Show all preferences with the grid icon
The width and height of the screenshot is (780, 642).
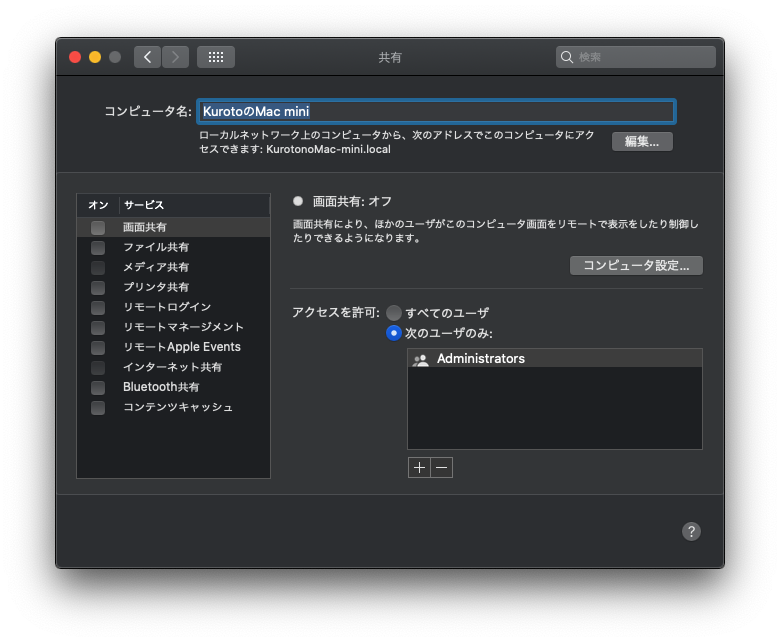point(216,57)
